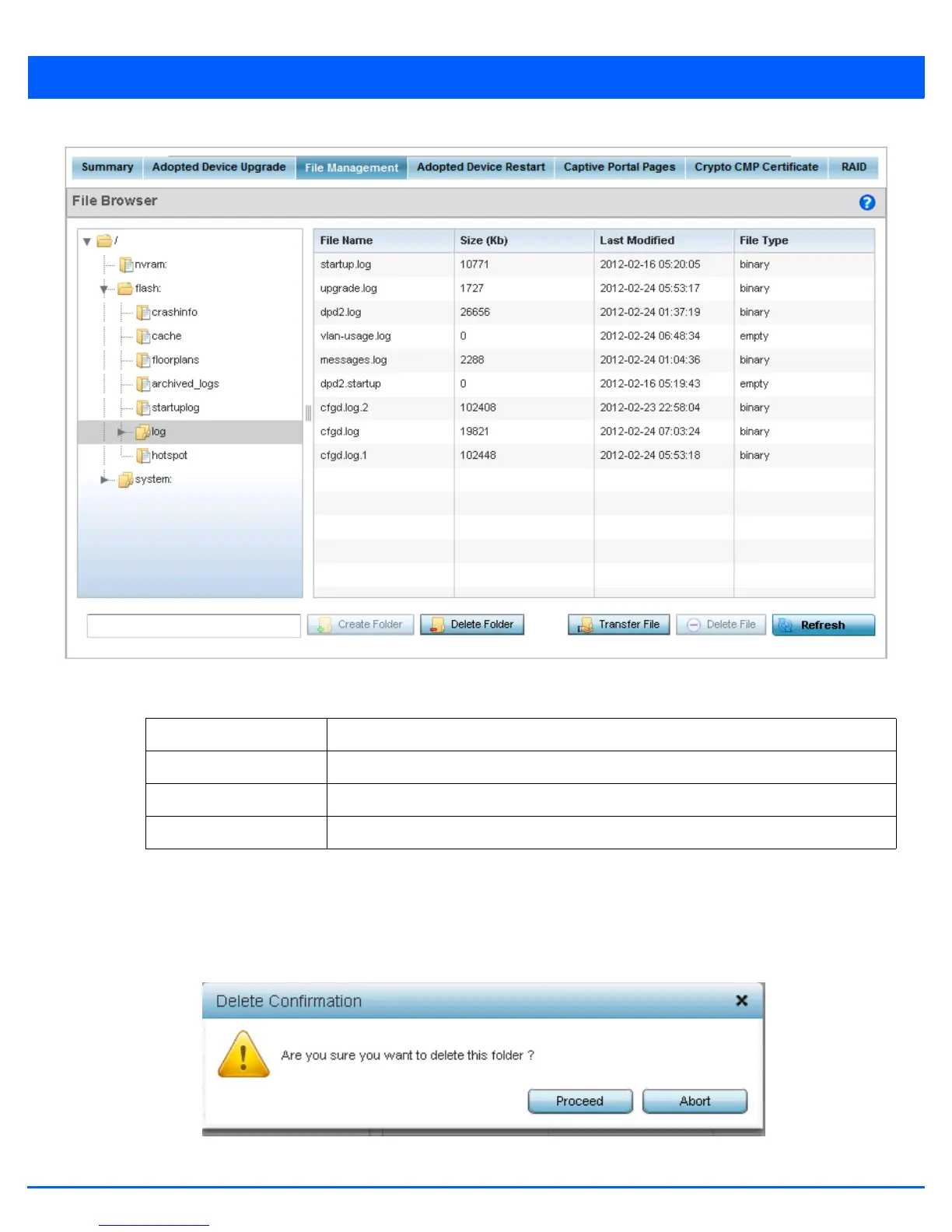Screen dimensions: 952x1232
Task: Click the warning triangle icon in dialog
Action: (x=243, y=1055)
